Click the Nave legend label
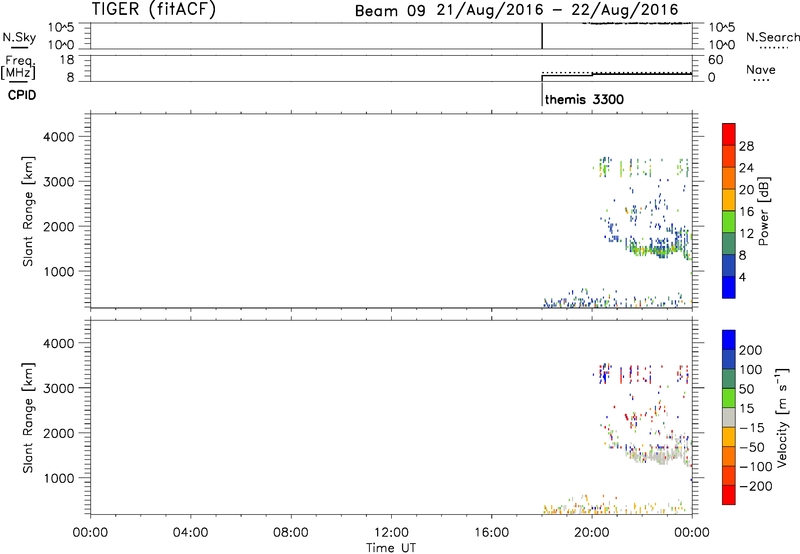The image size is (800, 554). [761, 69]
